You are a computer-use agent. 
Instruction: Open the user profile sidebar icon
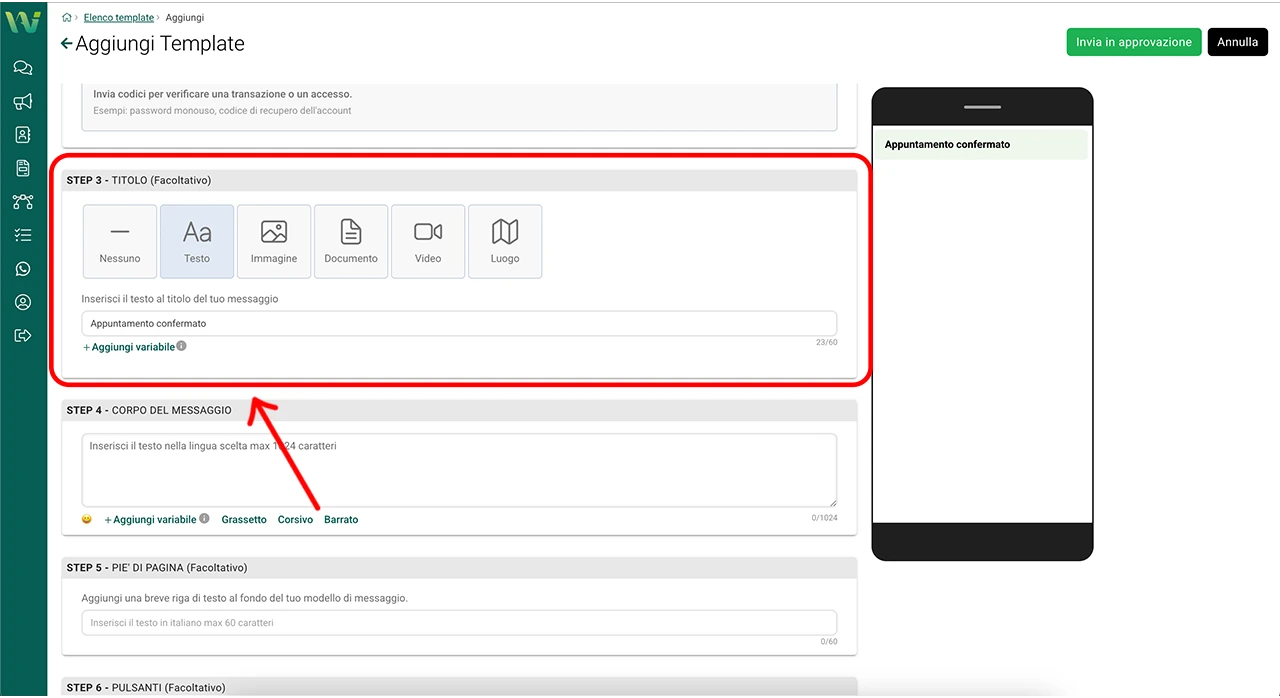coord(23,302)
